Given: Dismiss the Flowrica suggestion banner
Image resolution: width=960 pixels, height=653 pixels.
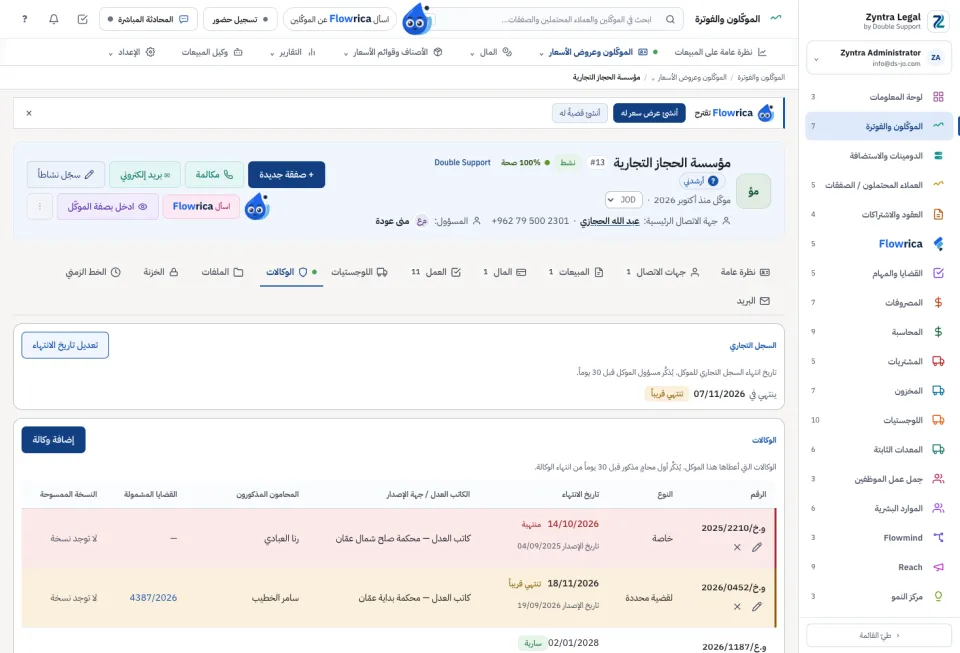Looking at the screenshot, I should tap(29, 113).
